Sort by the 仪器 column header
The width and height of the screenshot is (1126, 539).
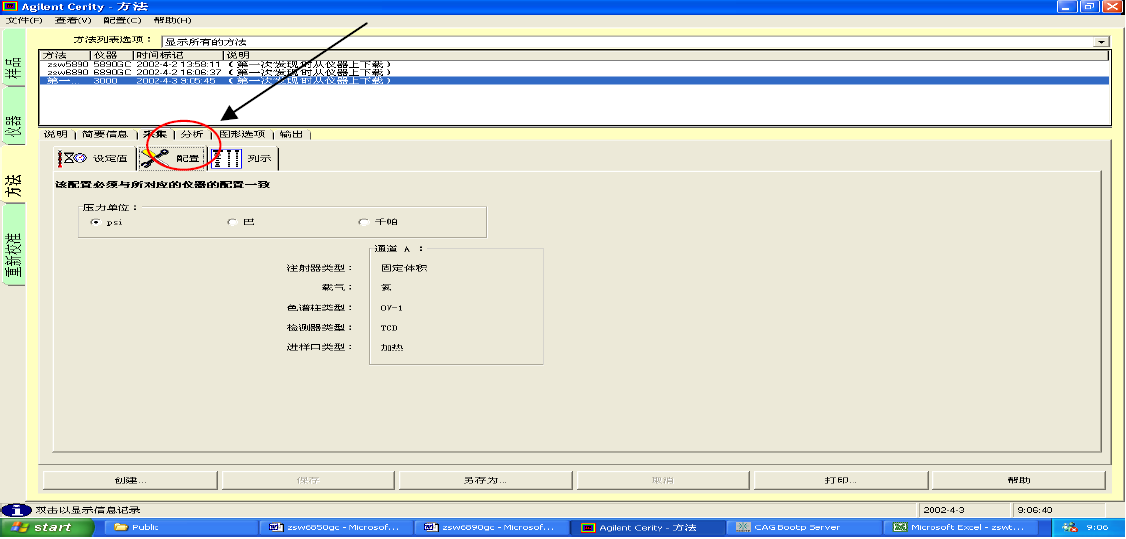tap(112, 55)
